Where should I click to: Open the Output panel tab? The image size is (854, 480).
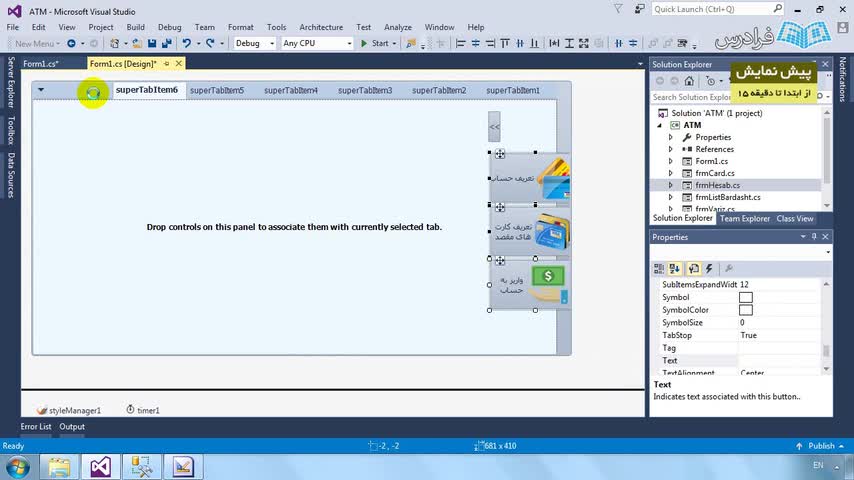72,427
